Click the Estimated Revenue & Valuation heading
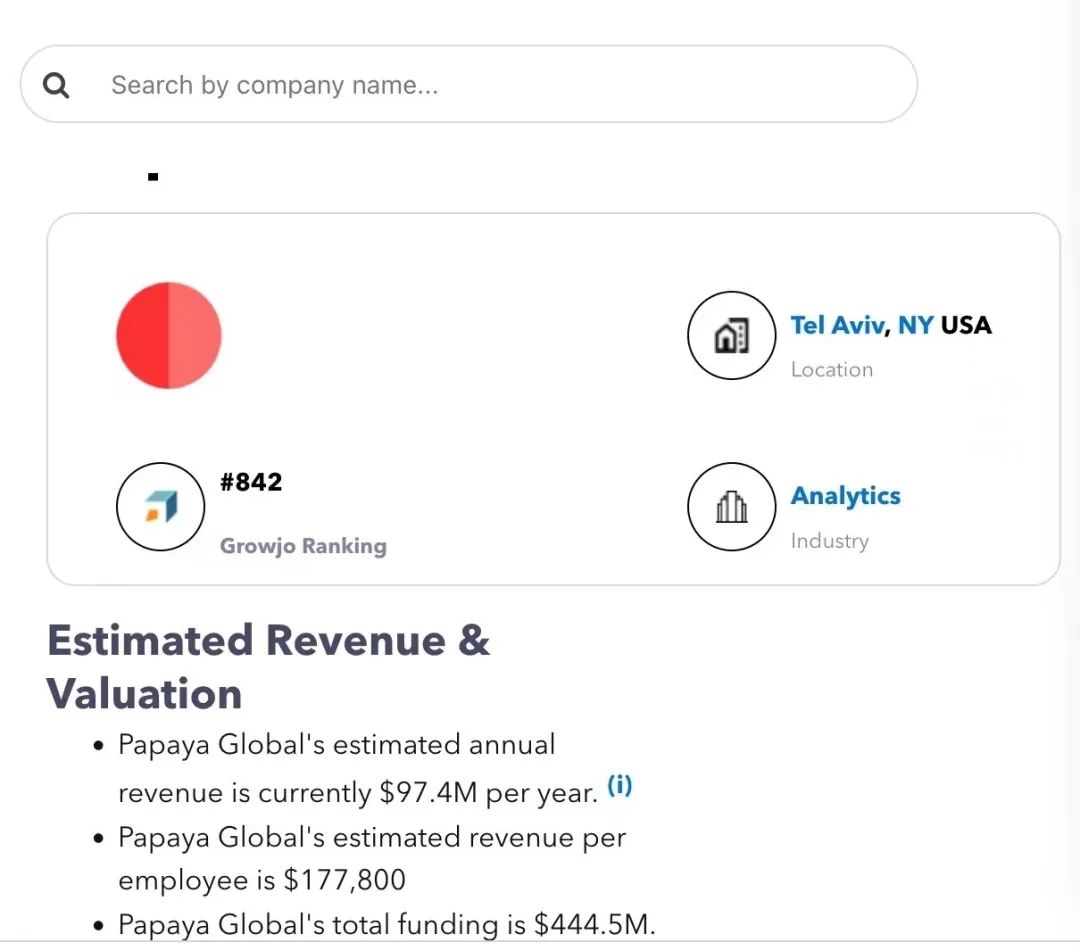The height and width of the screenshot is (951, 1080). click(268, 667)
